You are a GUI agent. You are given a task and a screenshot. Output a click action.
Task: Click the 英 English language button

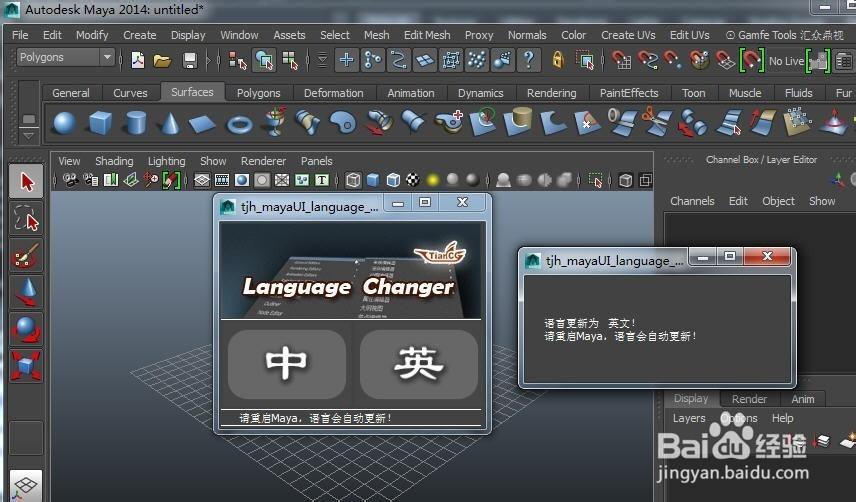(419, 363)
